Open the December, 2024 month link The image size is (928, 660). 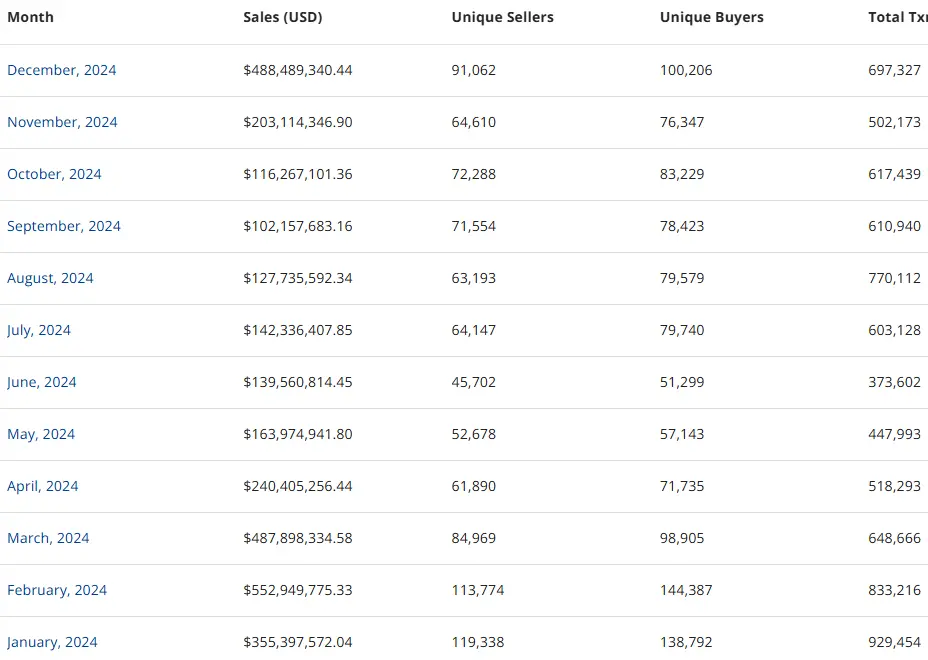[62, 70]
